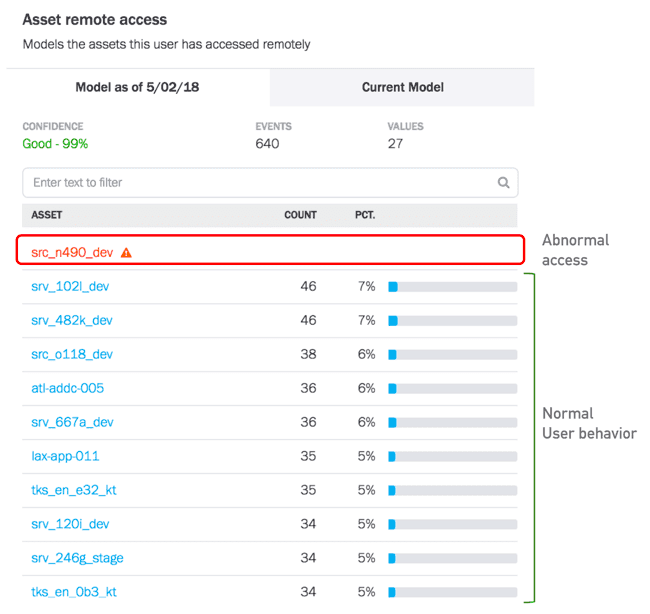Switch to the Current Model tab
Image resolution: width=650 pixels, height=614 pixels.
[x=402, y=87]
